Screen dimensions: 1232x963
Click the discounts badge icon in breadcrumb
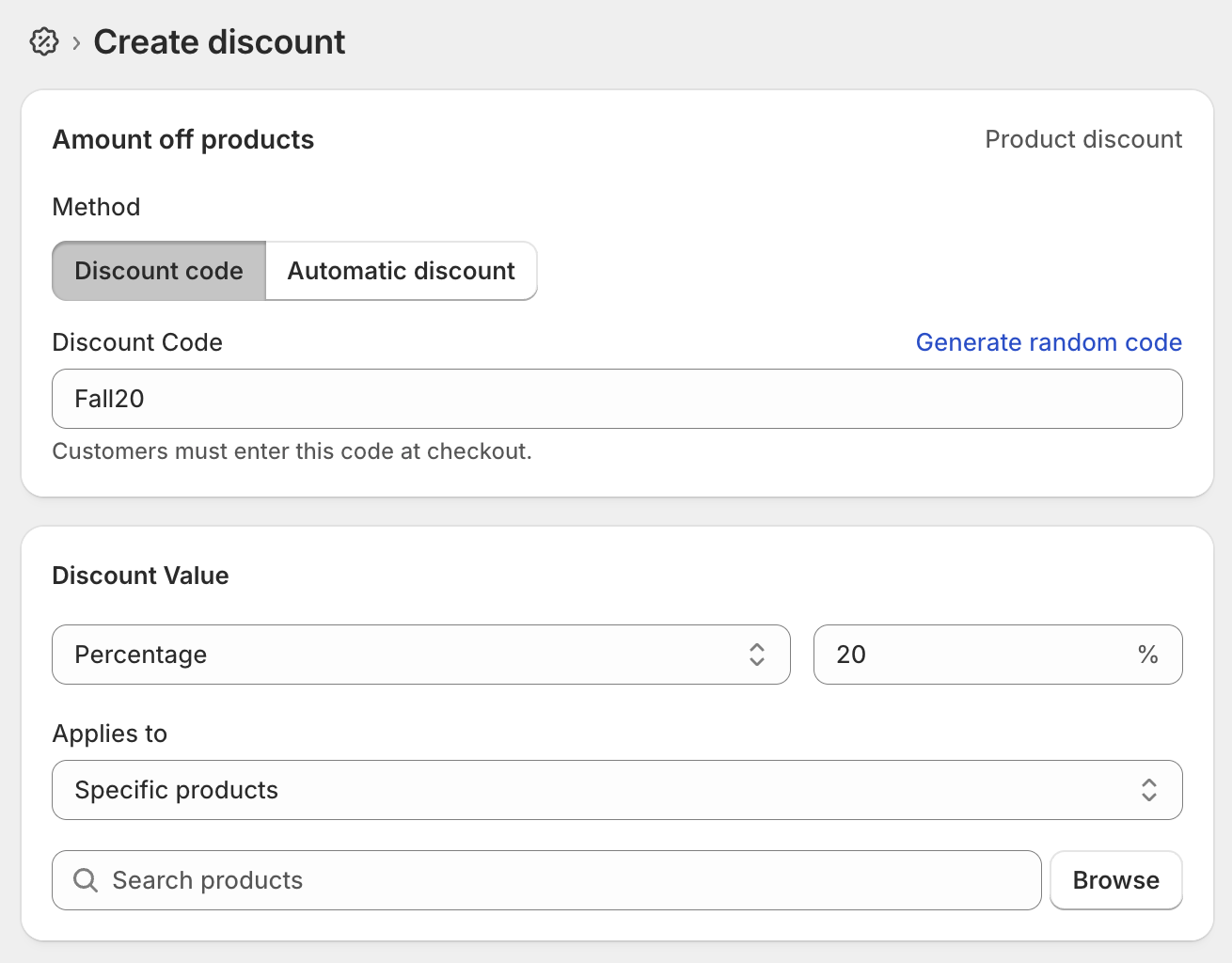[x=44, y=41]
